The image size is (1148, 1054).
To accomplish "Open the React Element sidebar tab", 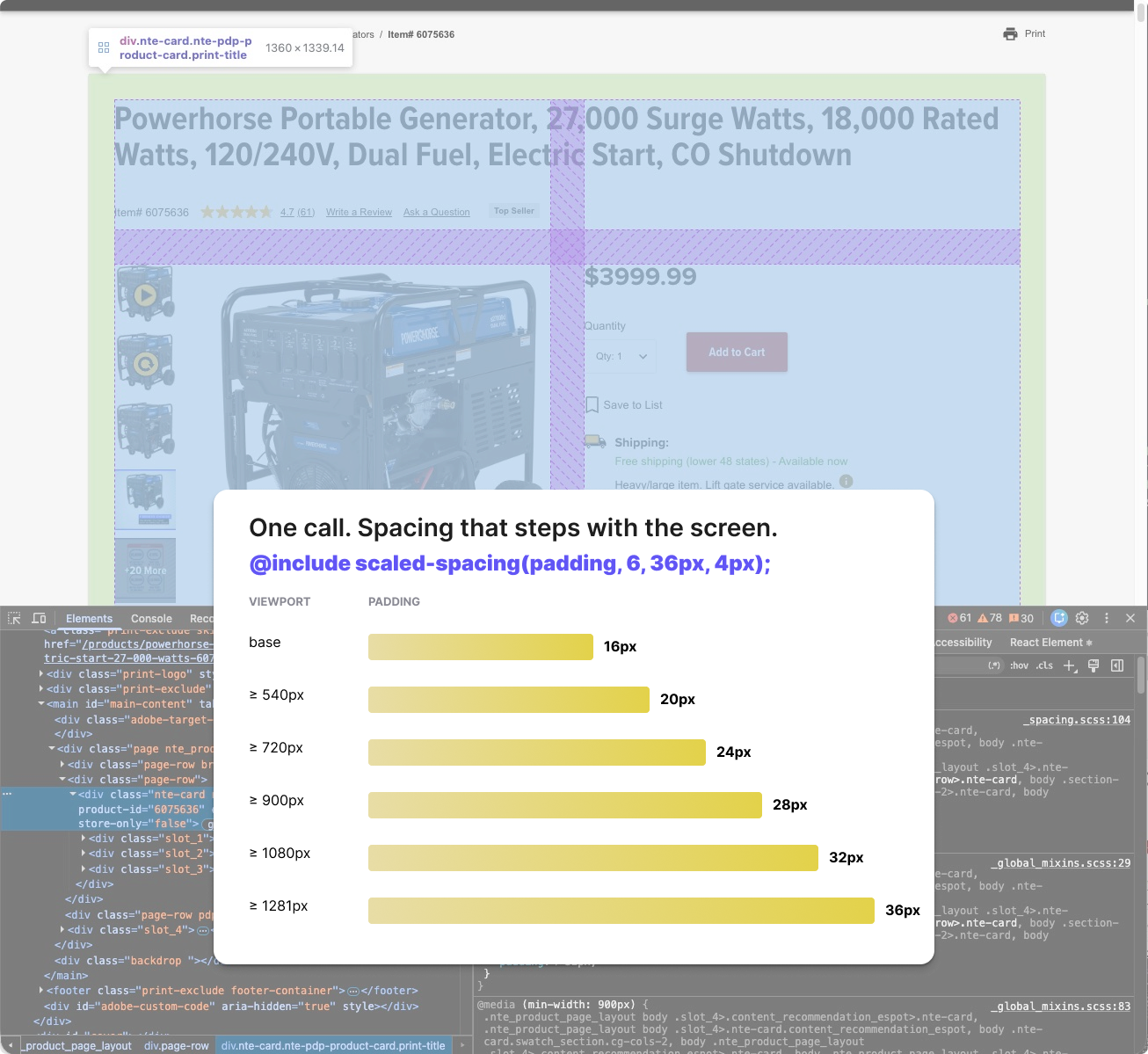I will click(x=1050, y=643).
